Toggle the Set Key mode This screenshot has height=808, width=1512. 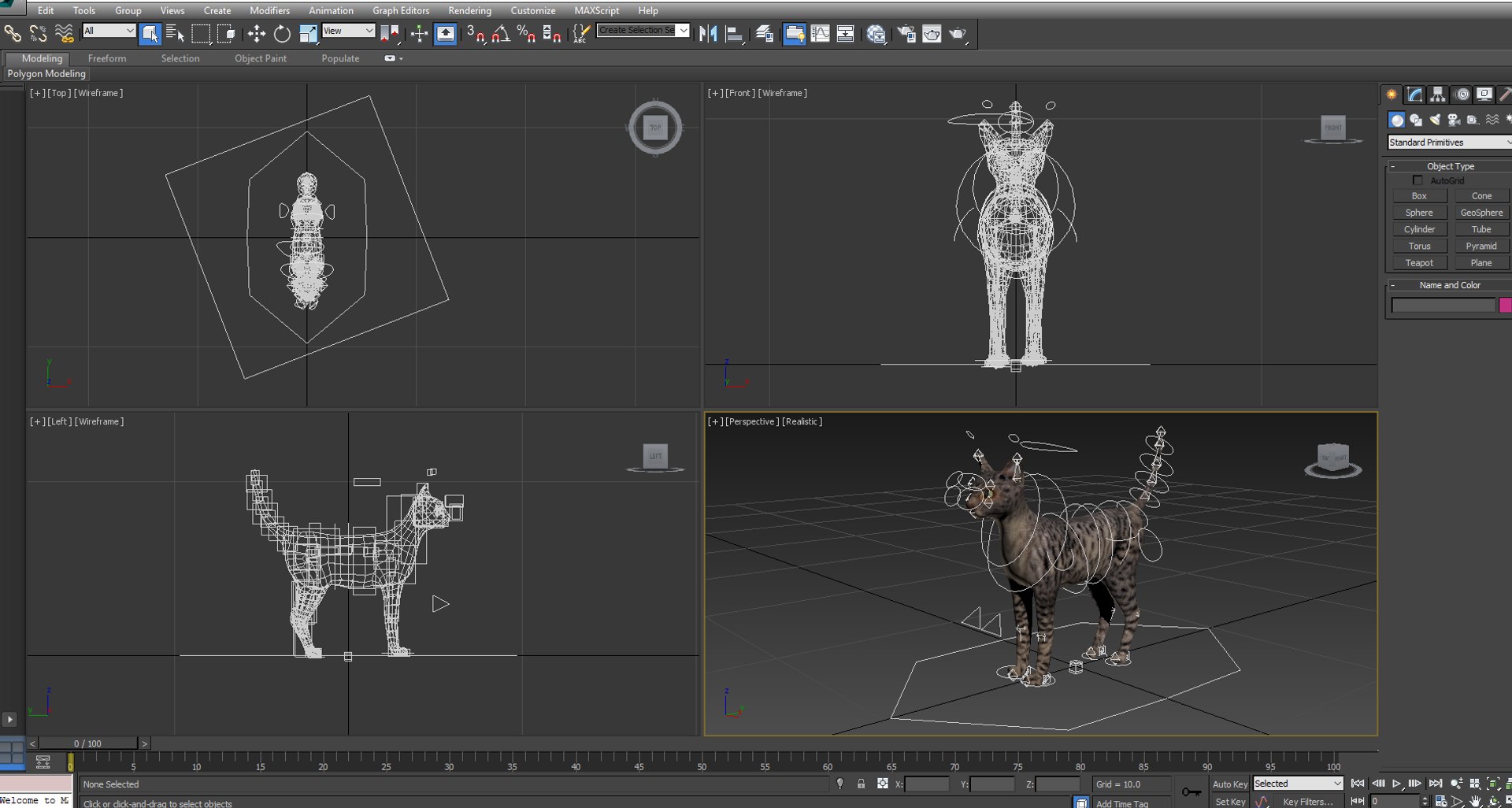point(1229,802)
